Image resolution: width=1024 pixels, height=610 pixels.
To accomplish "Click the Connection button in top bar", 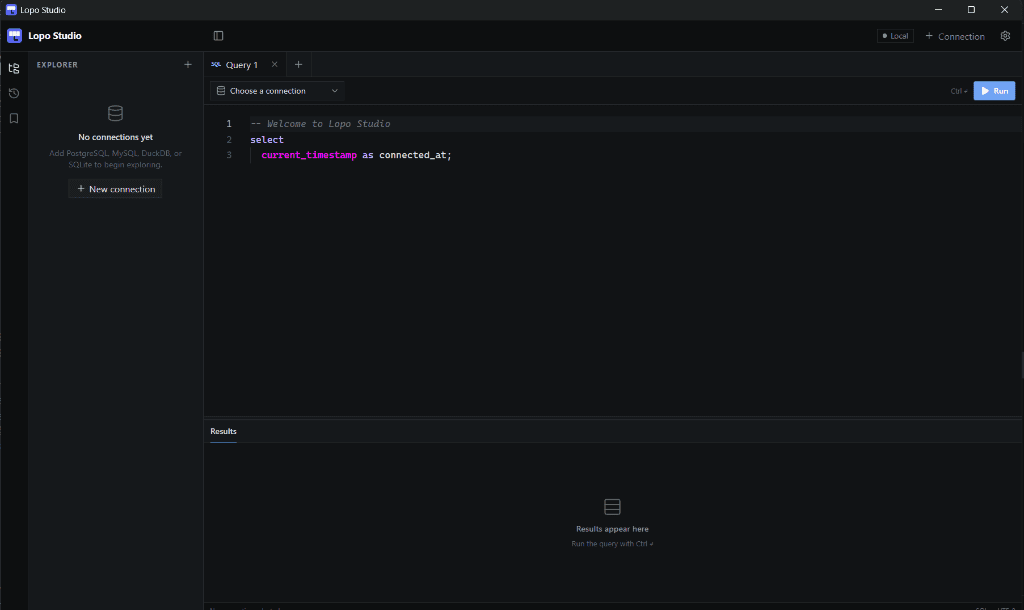I will (x=955, y=36).
